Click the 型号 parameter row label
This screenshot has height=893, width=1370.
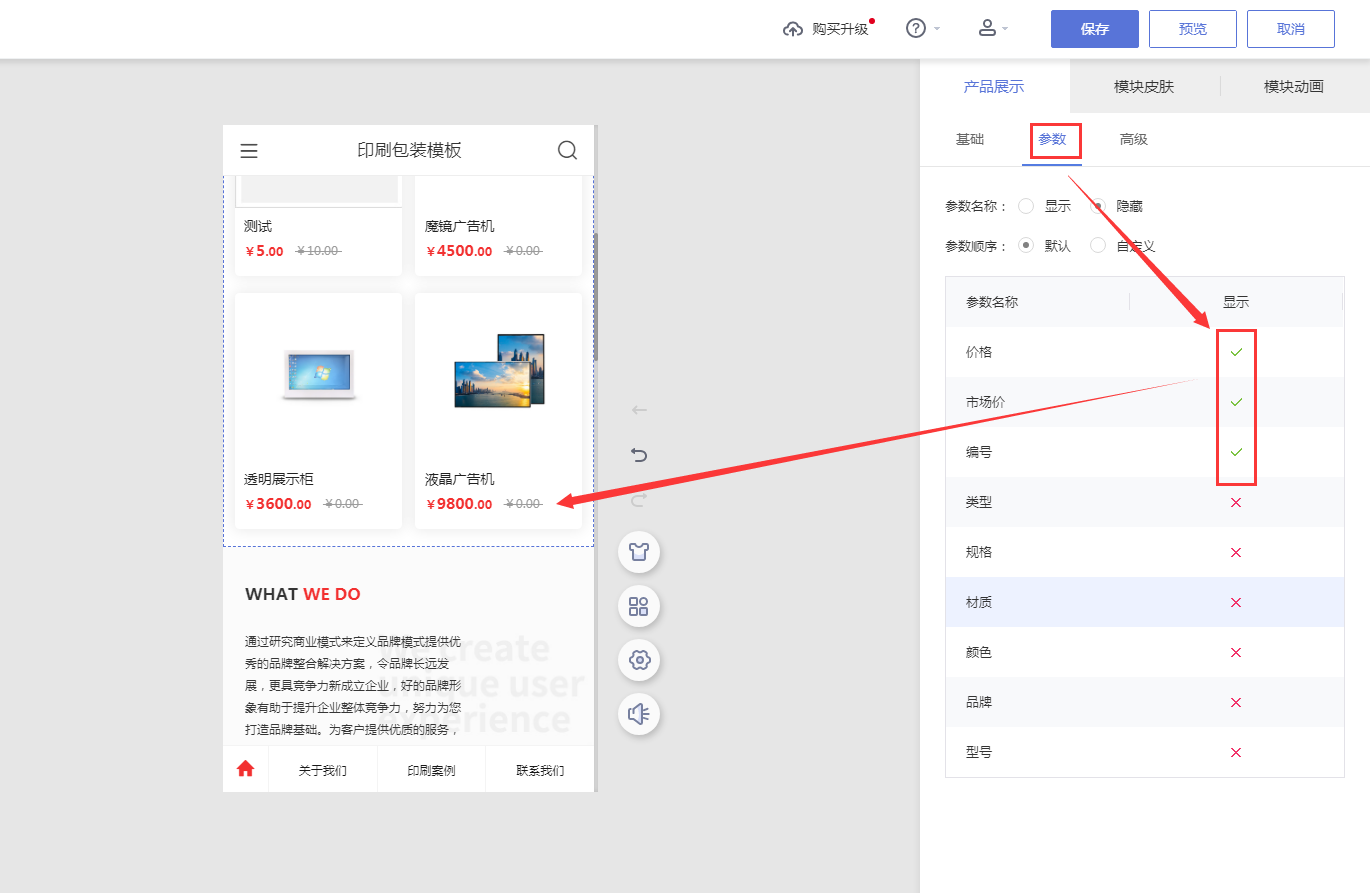pyautogui.click(x=979, y=752)
